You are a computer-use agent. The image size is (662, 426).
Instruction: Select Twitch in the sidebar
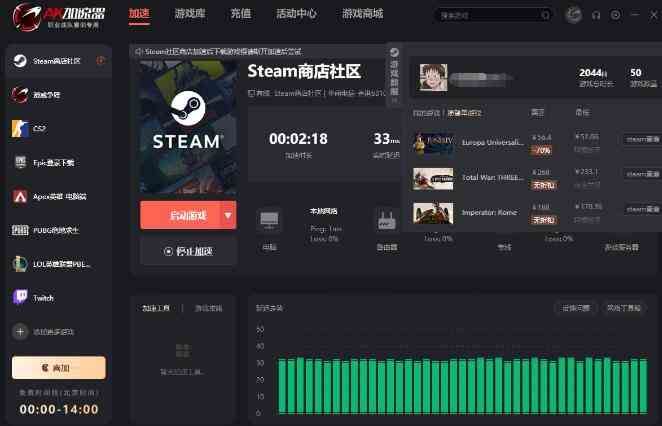click(59, 298)
